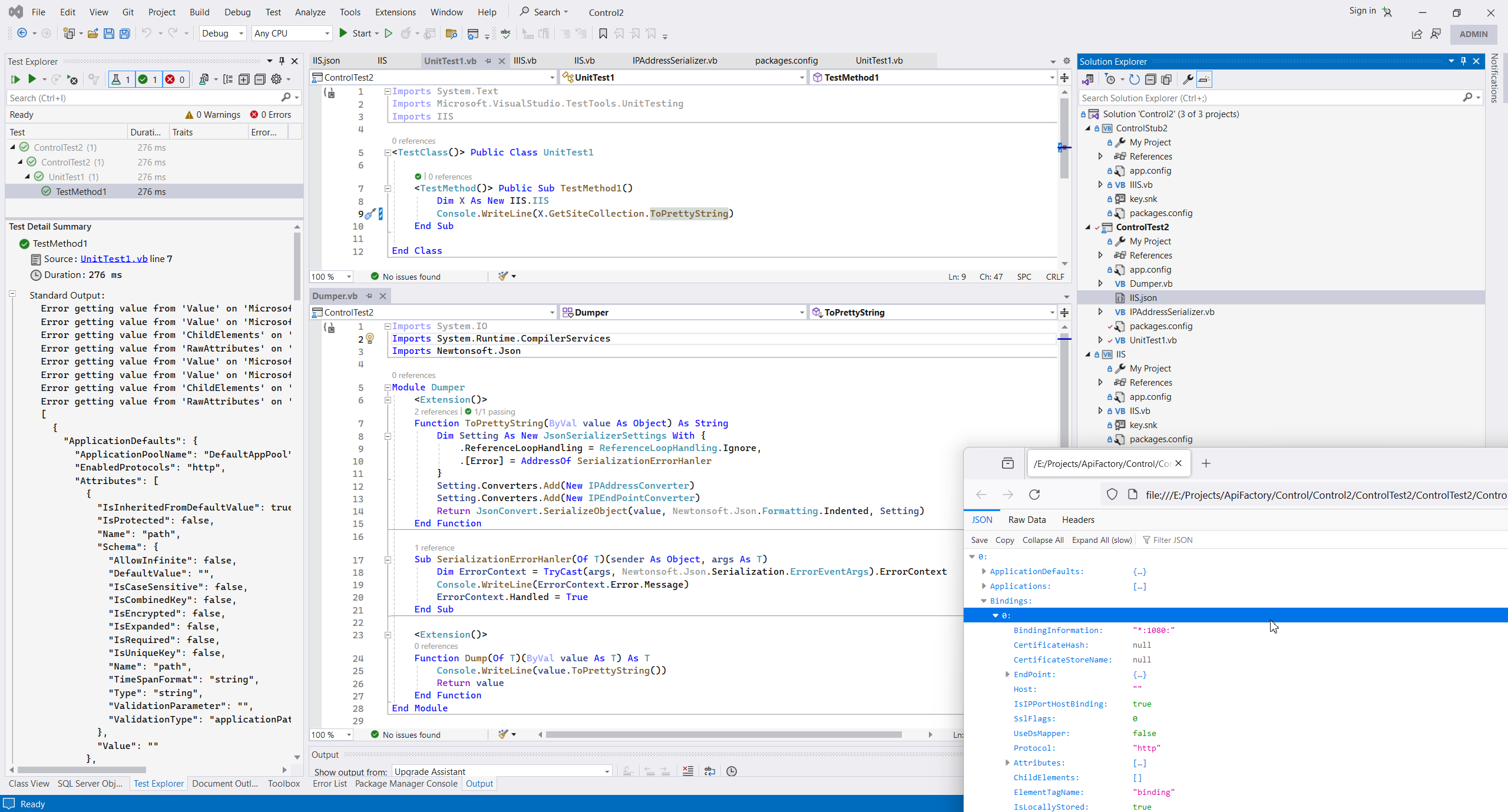Click Collapse All in JSON viewer
Viewport: 1508px width, 812px height.
pos(1043,540)
